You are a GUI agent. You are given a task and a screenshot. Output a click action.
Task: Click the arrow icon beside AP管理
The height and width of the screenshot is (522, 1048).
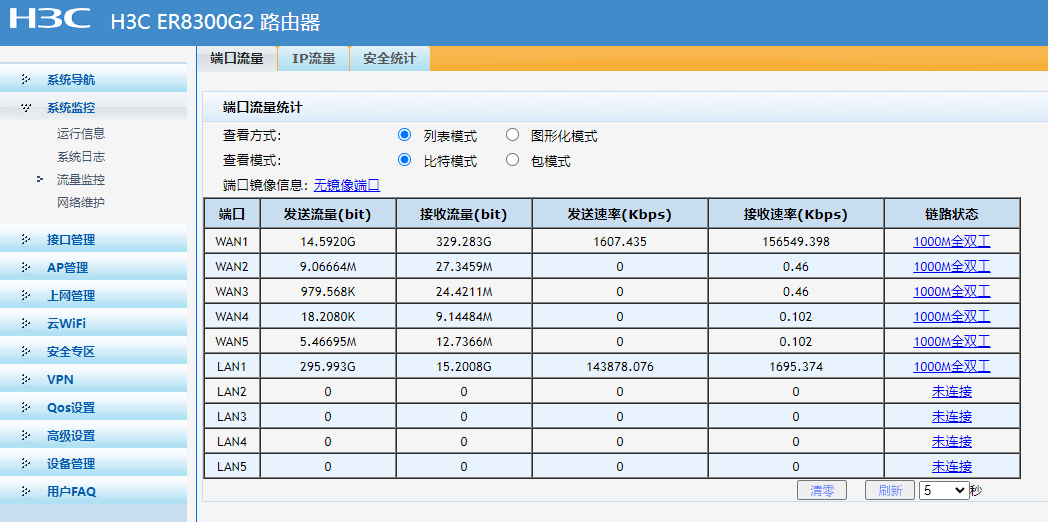(x=26, y=268)
